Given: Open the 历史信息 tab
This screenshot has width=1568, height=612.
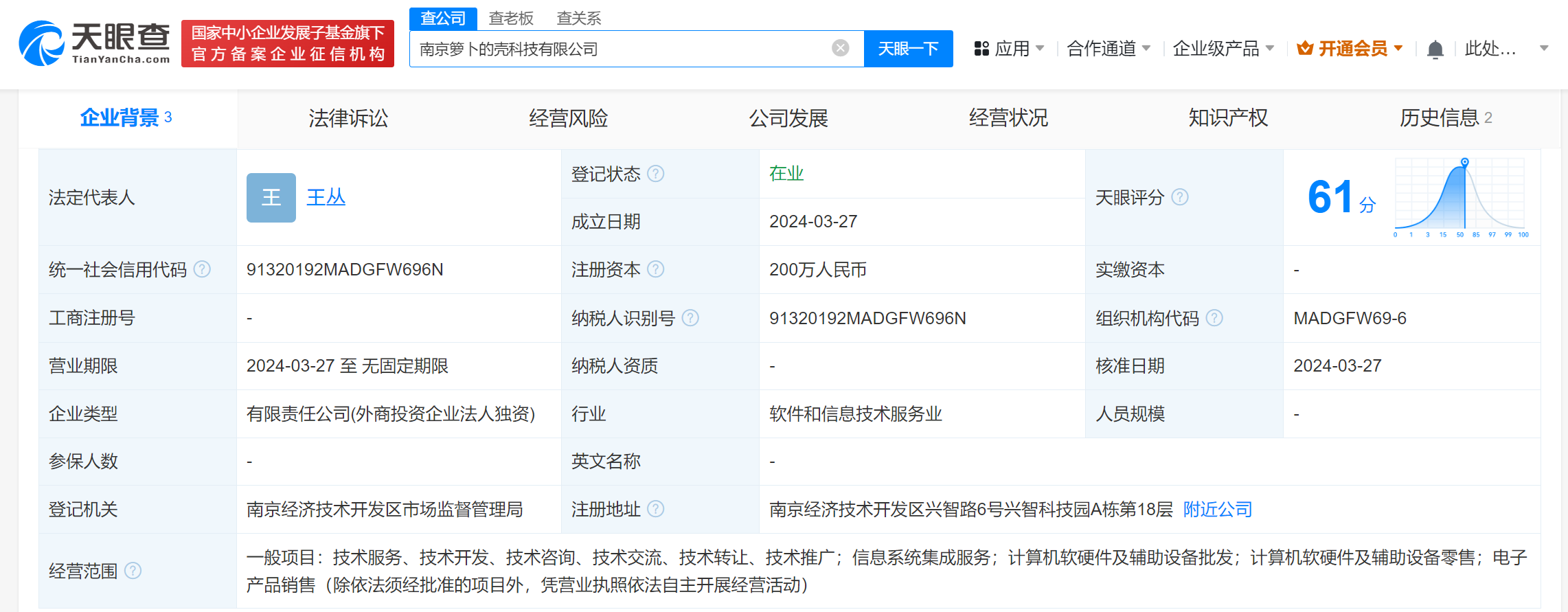Looking at the screenshot, I should pos(1446,118).
